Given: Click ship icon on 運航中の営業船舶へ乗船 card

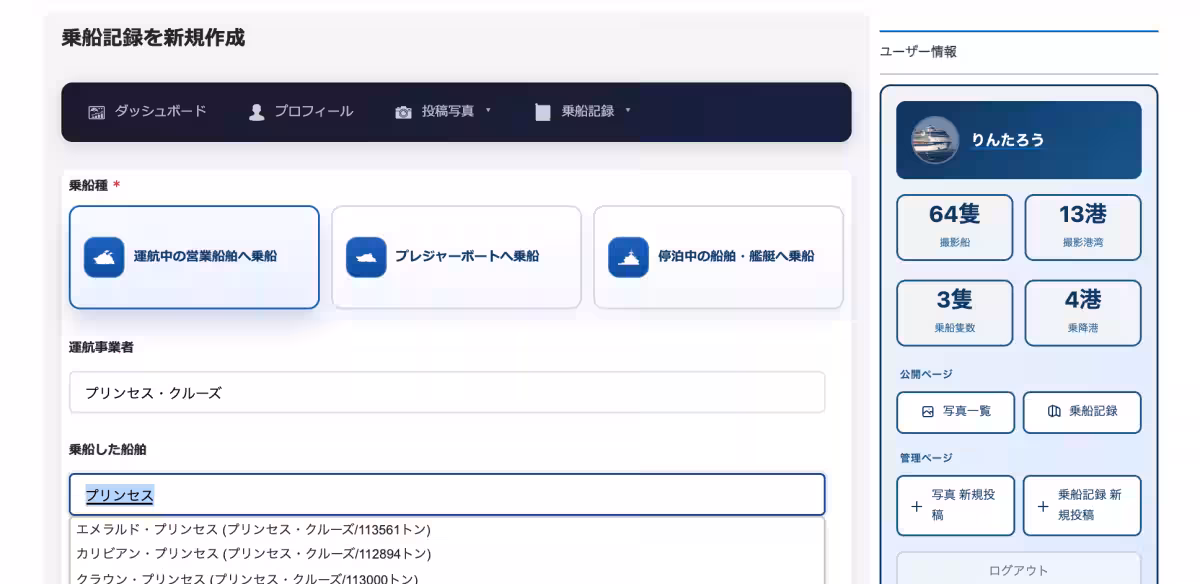Looking at the screenshot, I should click(x=104, y=257).
